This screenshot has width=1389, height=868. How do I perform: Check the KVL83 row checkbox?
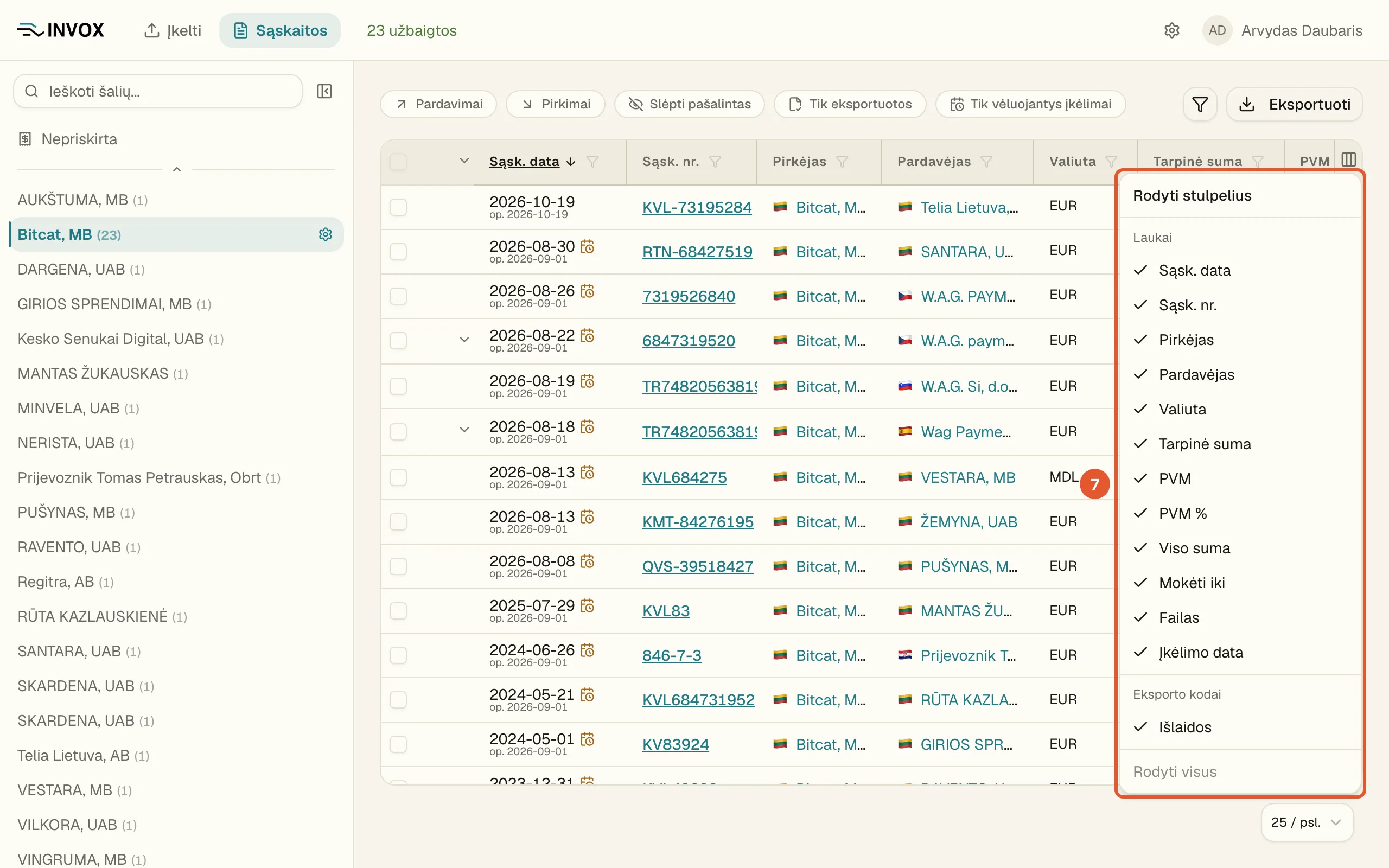pos(398,611)
